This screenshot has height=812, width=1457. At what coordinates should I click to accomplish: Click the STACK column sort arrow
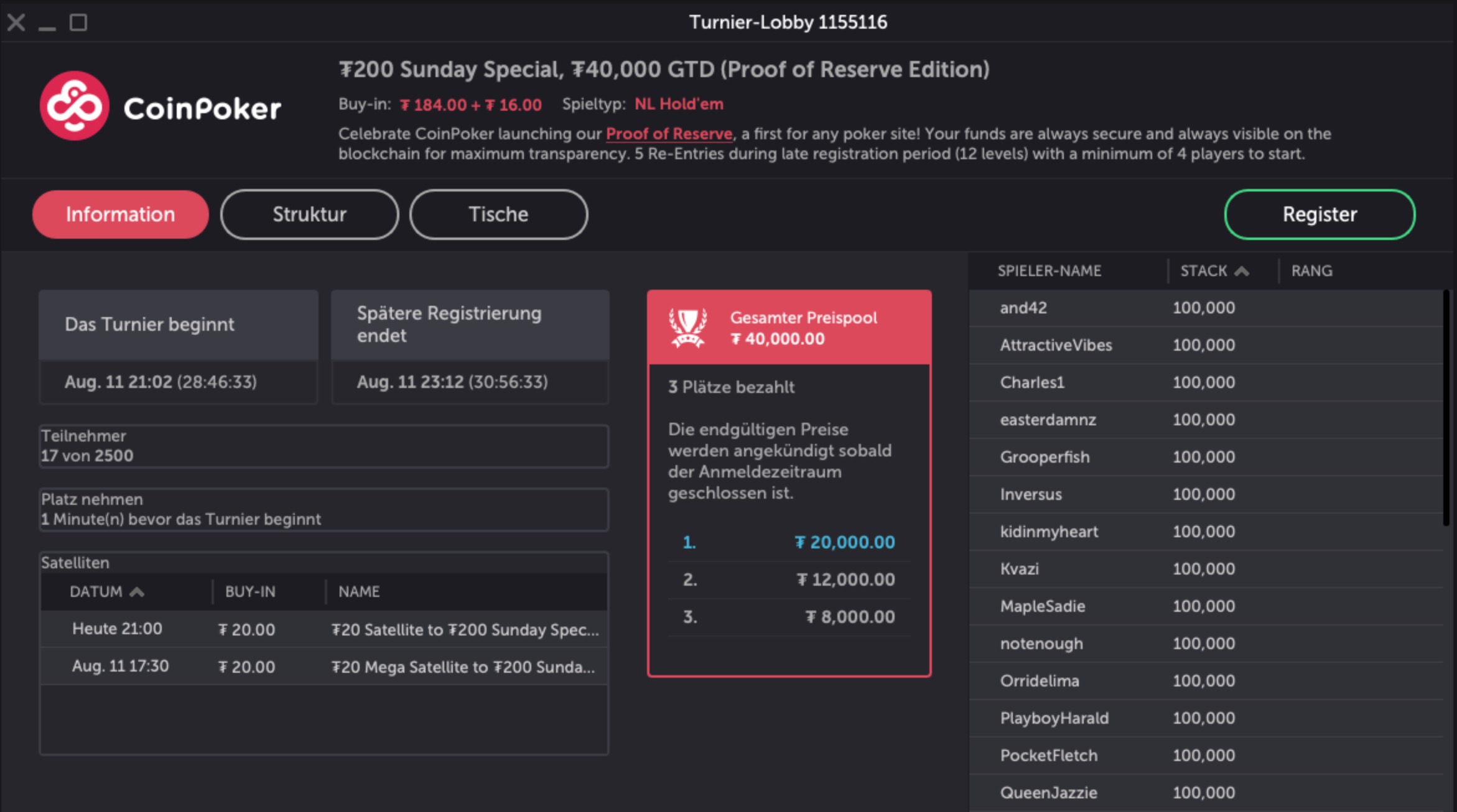pos(1242,271)
